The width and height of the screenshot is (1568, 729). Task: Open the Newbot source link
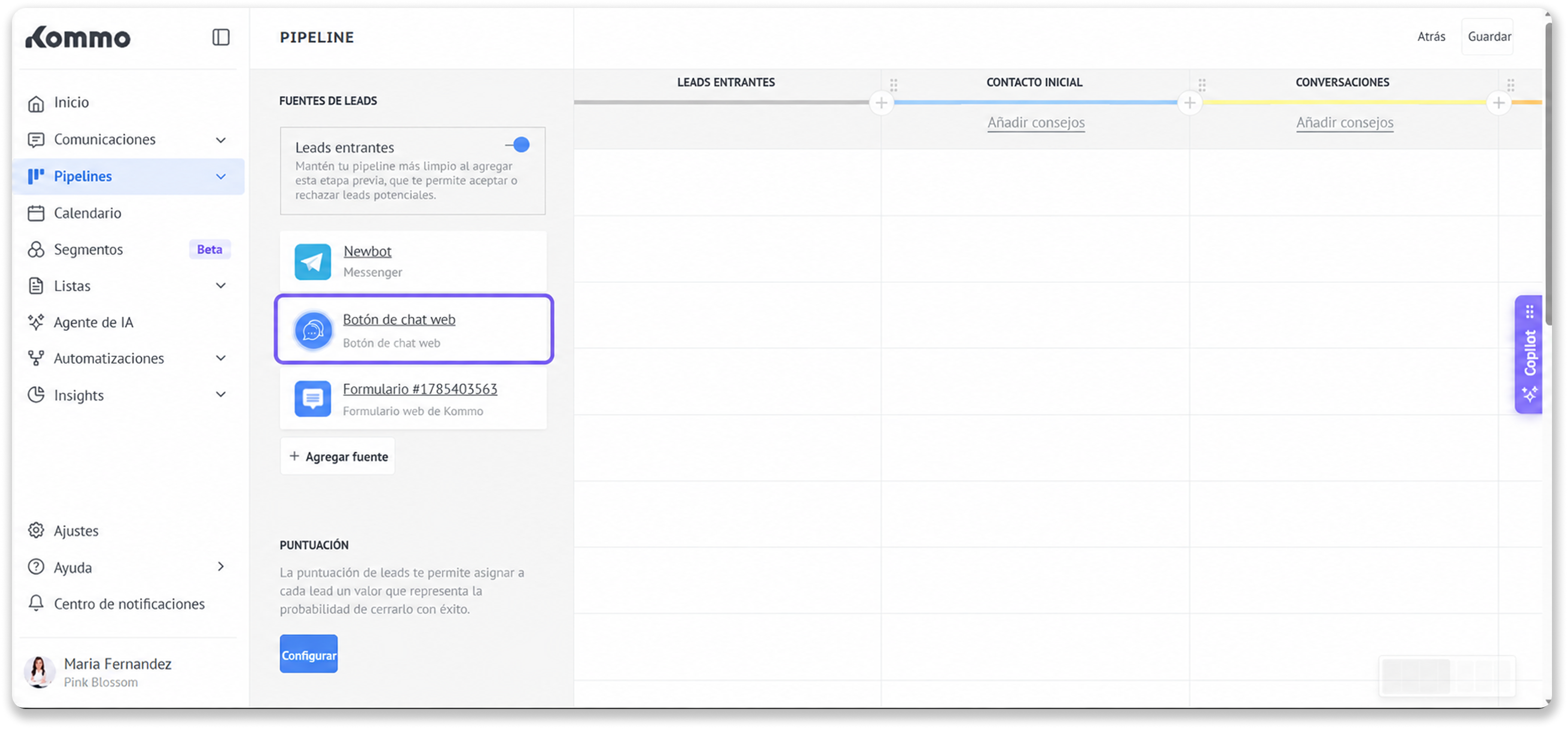367,251
